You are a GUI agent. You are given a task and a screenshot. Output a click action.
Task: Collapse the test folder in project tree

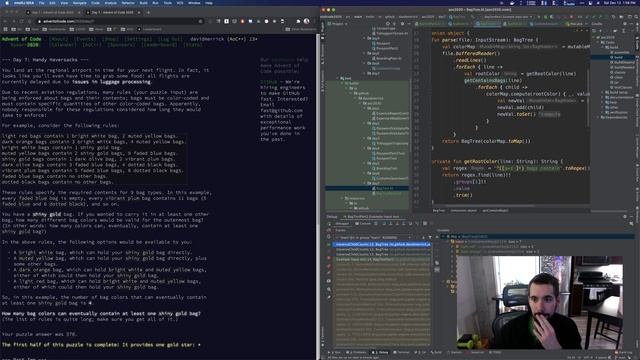[338, 78]
